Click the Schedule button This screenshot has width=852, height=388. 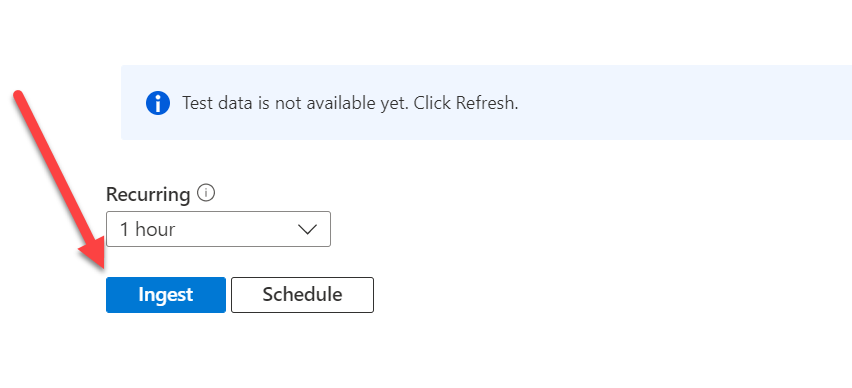point(302,295)
